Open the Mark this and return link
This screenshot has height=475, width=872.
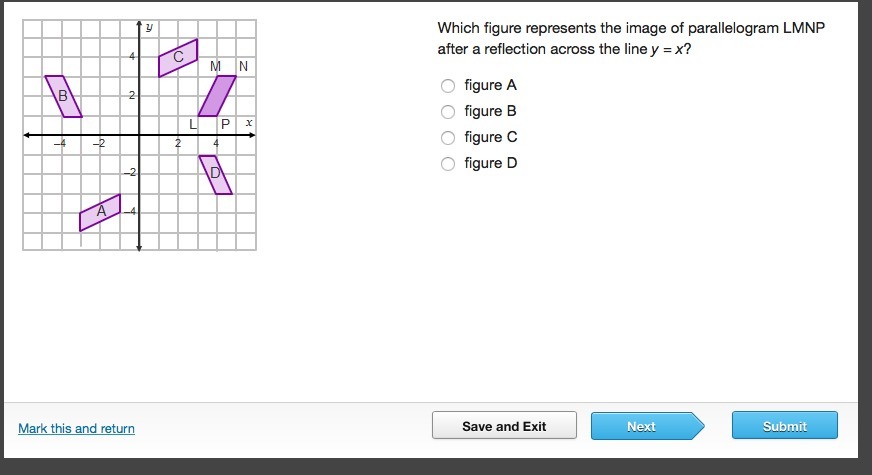pos(76,428)
